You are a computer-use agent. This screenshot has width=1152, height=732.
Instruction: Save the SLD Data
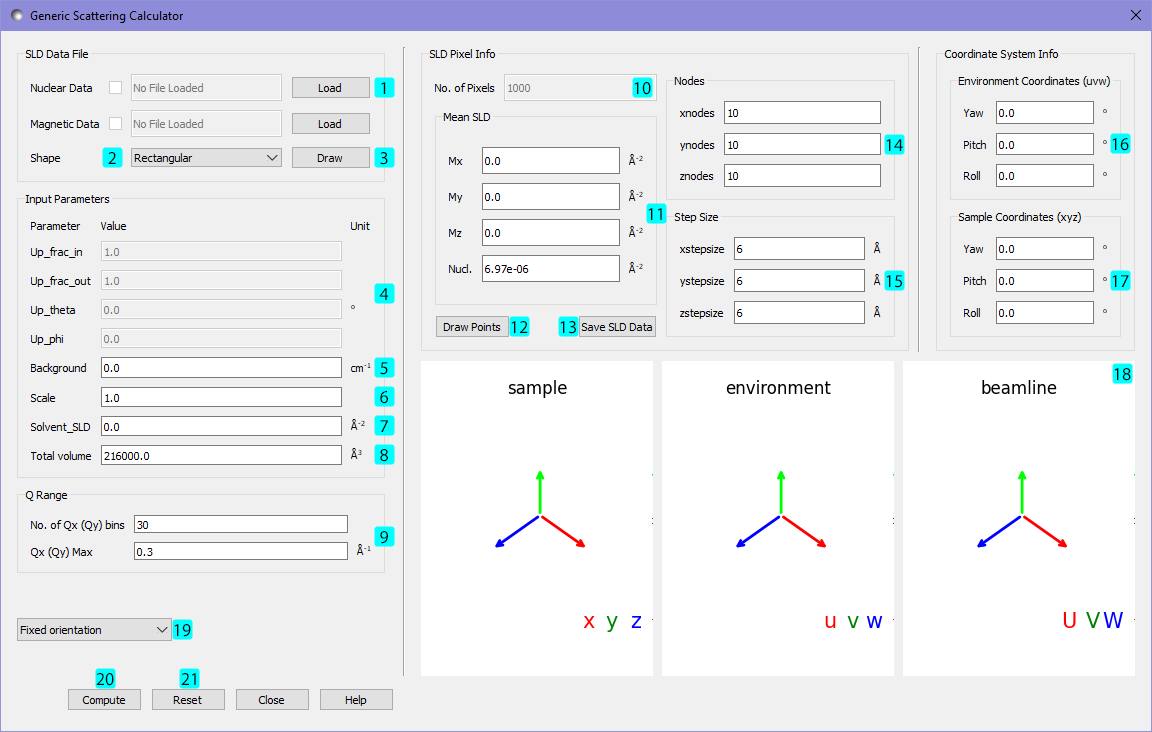[x=616, y=326]
